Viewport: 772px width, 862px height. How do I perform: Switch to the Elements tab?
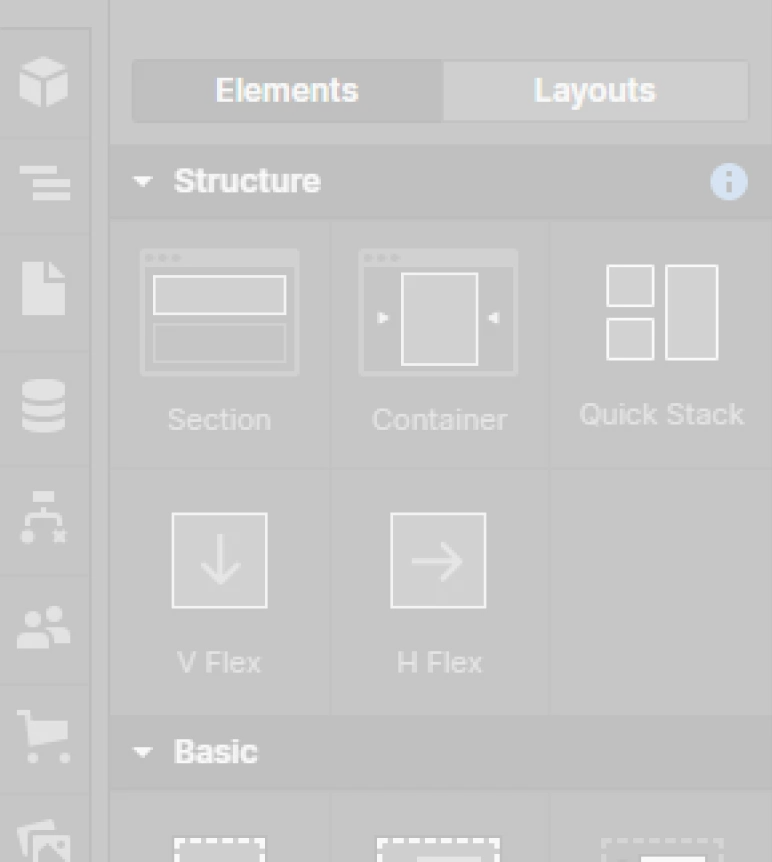(x=287, y=91)
